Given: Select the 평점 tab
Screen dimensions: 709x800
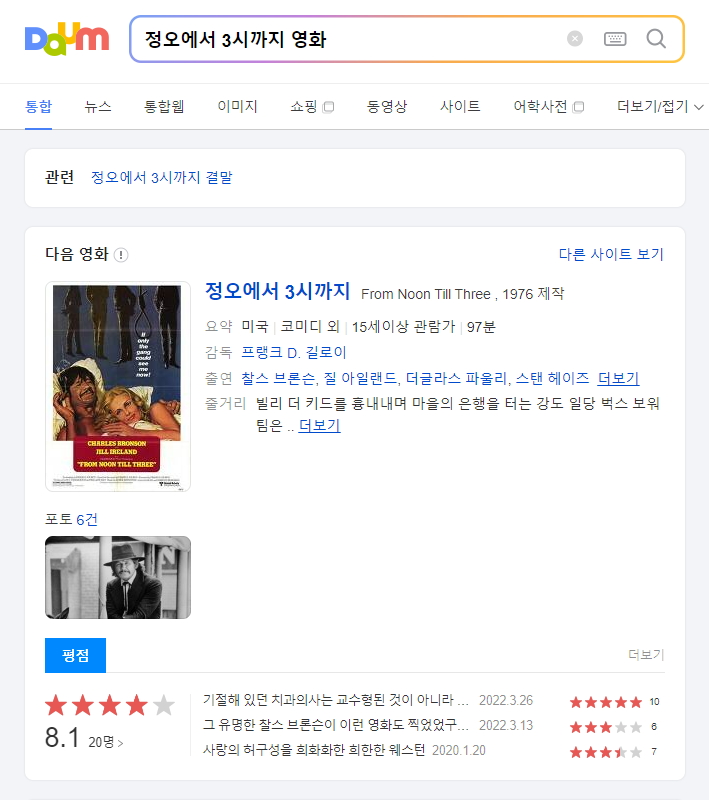Looking at the screenshot, I should pos(75,655).
